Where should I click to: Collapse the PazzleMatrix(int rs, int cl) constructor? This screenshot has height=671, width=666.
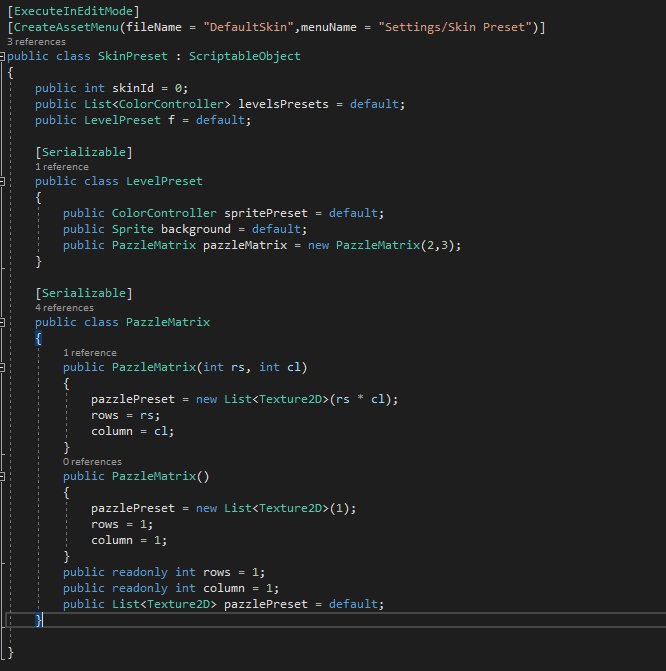2,367
